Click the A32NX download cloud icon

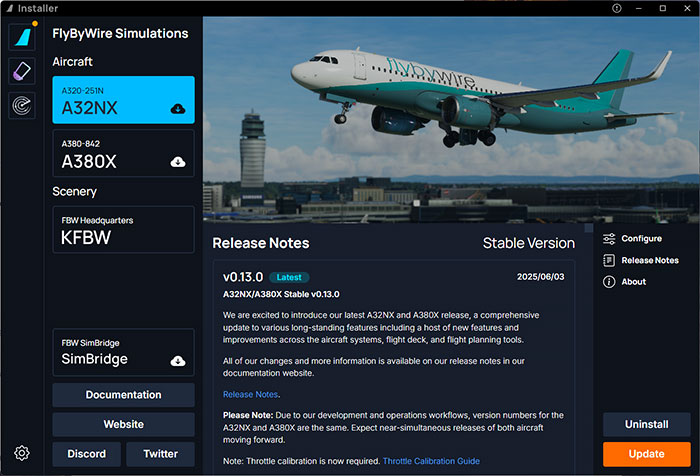[x=178, y=109]
